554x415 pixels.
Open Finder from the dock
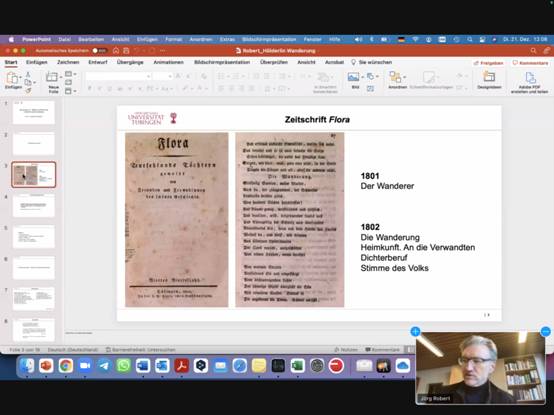point(27,366)
